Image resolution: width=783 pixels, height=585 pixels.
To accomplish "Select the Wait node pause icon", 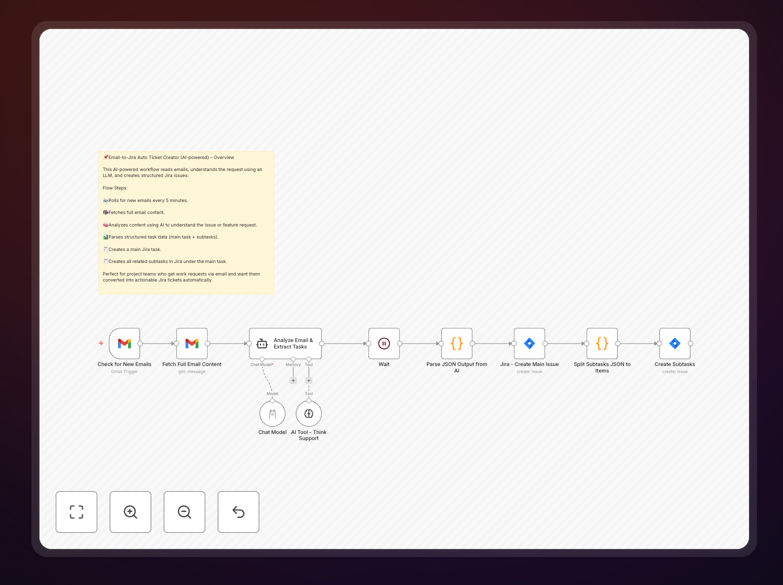I will coord(384,343).
